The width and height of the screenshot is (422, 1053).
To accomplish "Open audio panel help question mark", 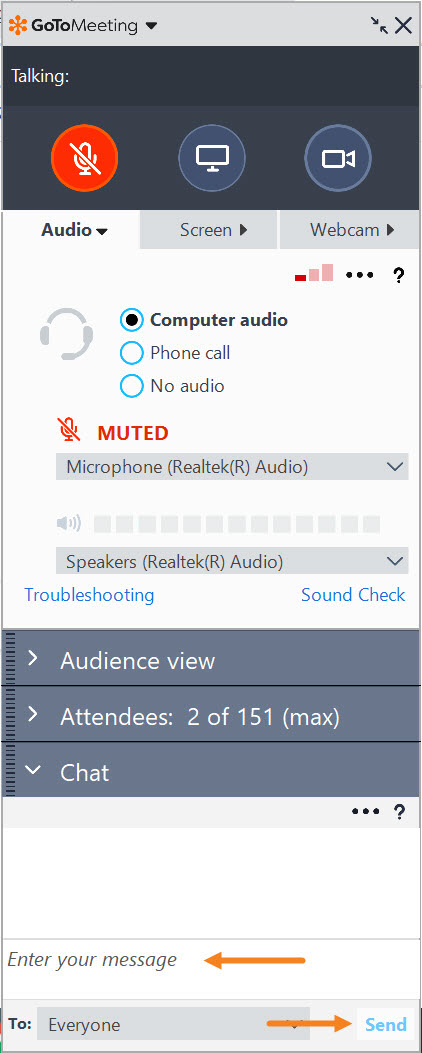I will [x=398, y=275].
